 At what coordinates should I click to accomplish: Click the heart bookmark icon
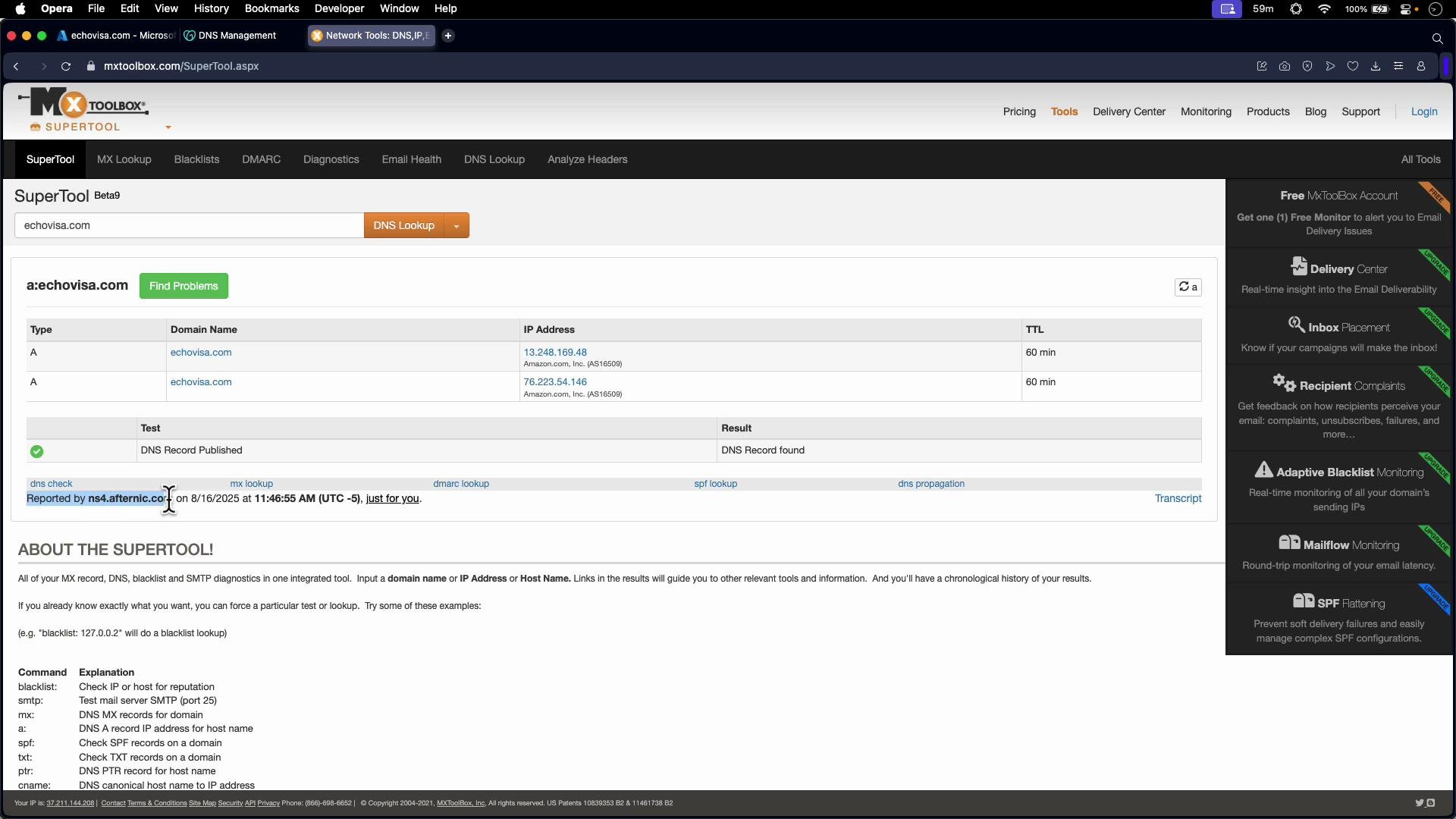click(1353, 67)
